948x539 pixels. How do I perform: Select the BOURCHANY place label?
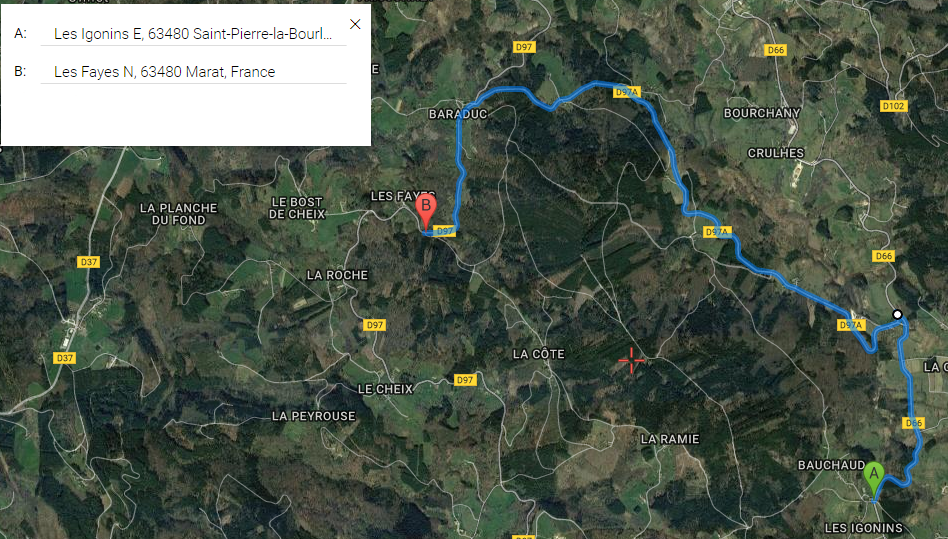(x=762, y=113)
